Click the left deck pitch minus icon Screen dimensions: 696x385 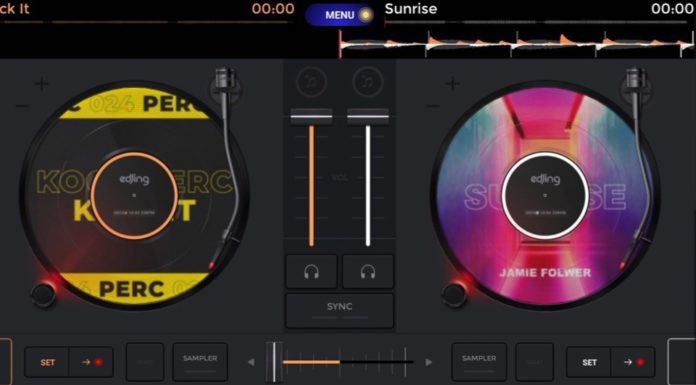[x=22, y=106]
